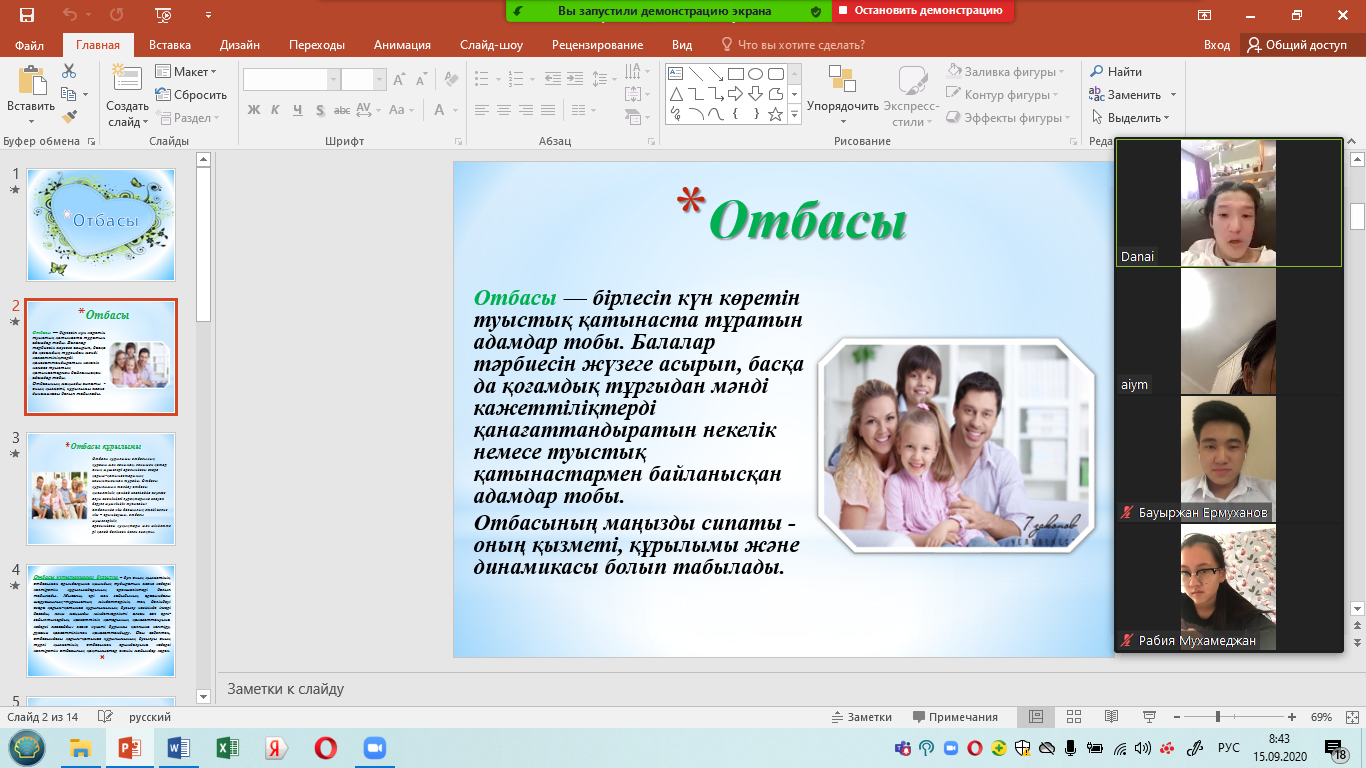Click the zoom slider handle
This screenshot has width=1366, height=768.
(x=1217, y=717)
